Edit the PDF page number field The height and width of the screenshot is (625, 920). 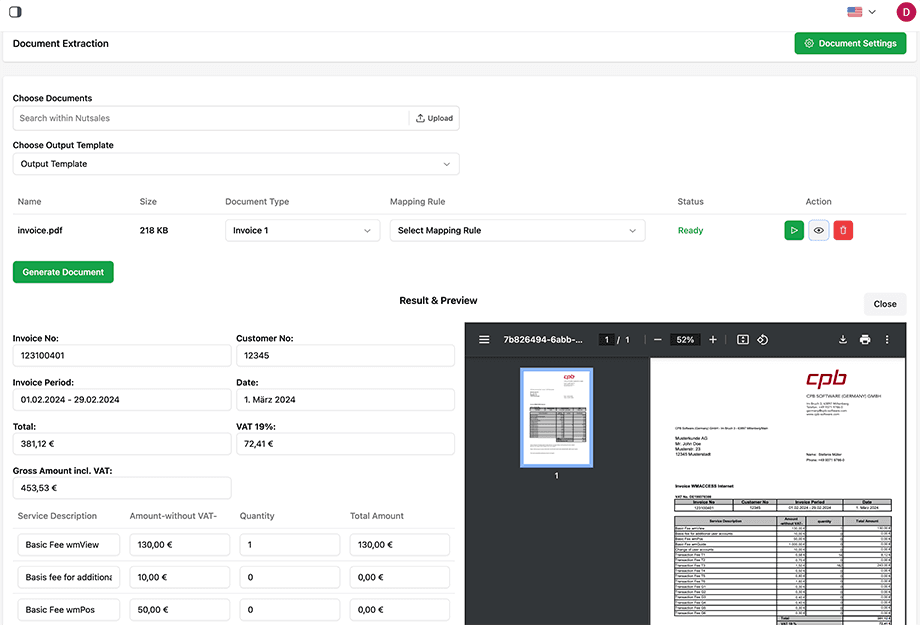(607, 340)
